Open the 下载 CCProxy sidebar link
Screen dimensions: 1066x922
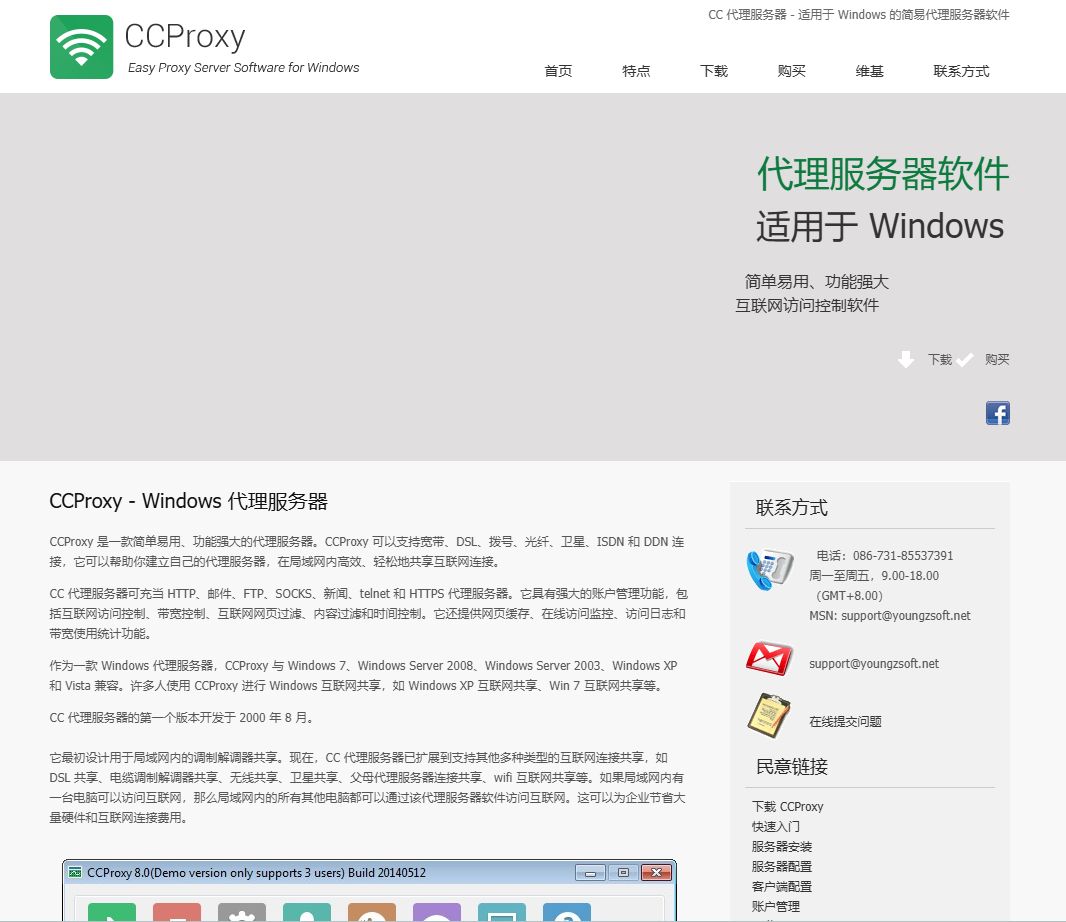pyautogui.click(x=787, y=806)
